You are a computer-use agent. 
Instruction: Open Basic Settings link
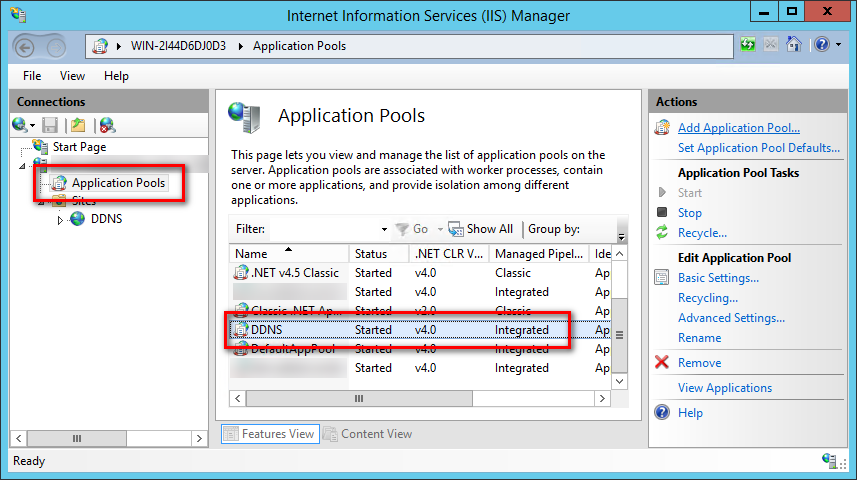coord(718,278)
